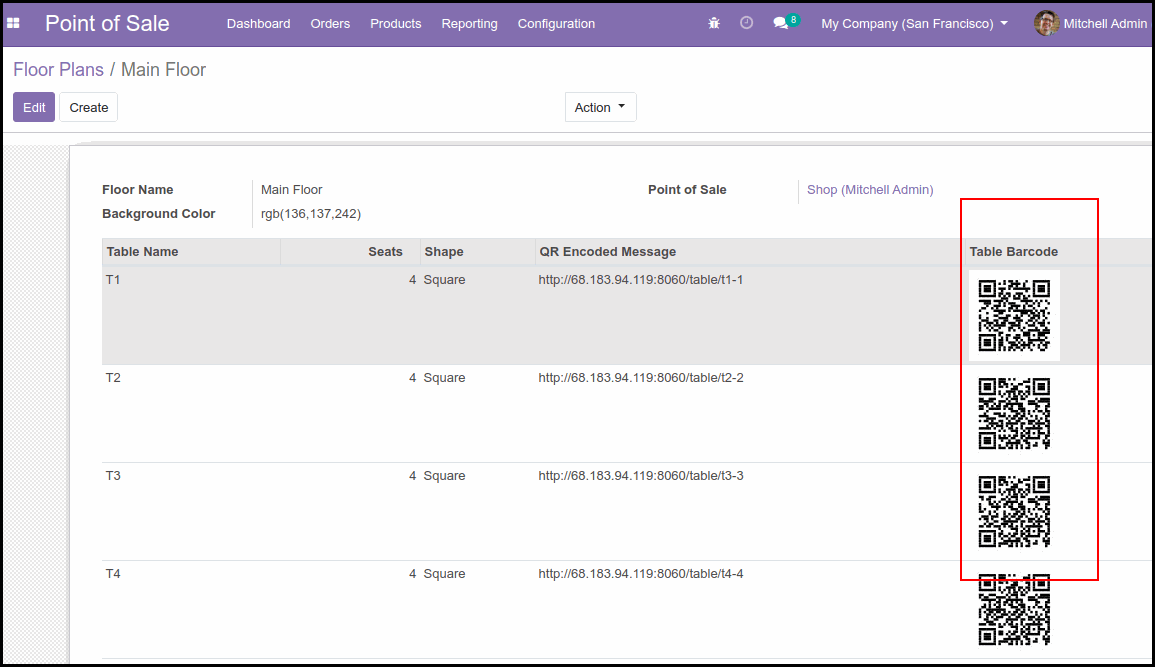Click the Square shape in T1 row
This screenshot has width=1155, height=667.
(444, 280)
